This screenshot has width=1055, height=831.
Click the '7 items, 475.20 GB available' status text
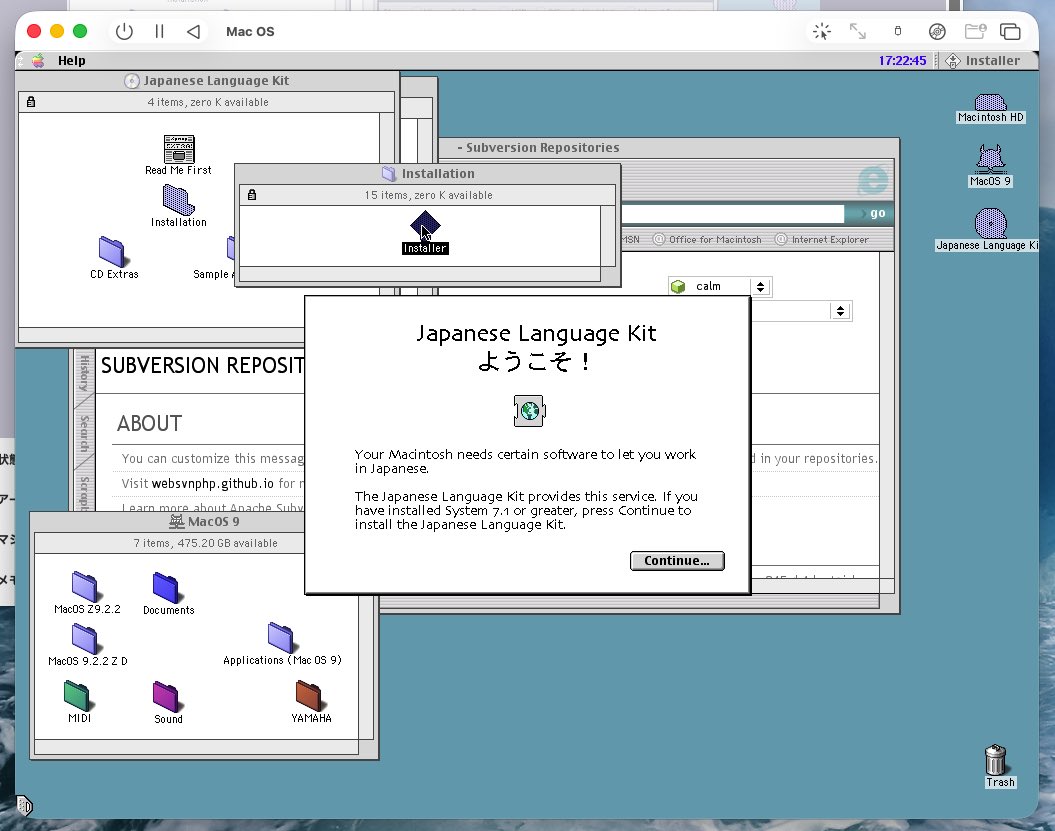coord(205,543)
